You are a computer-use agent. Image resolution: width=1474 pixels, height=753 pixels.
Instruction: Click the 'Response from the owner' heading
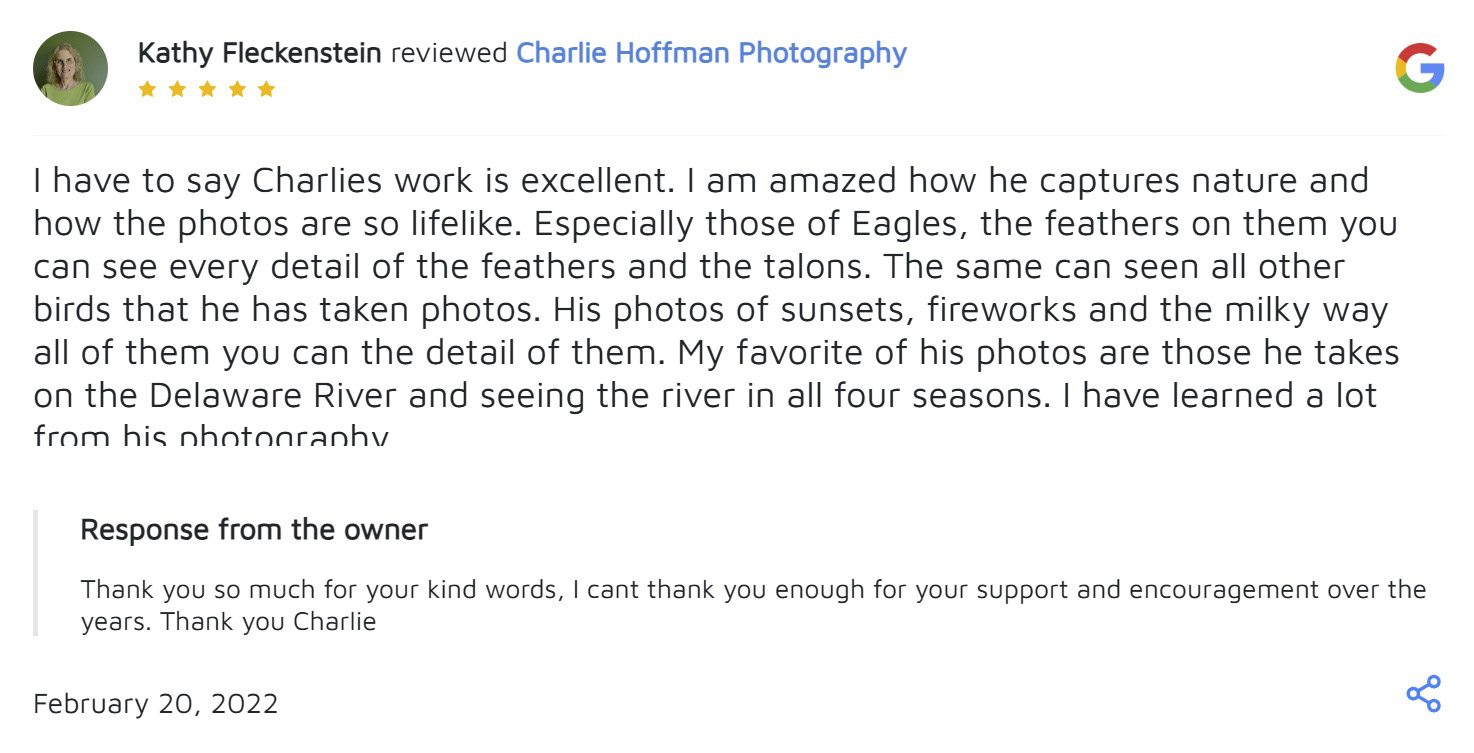[x=254, y=530]
